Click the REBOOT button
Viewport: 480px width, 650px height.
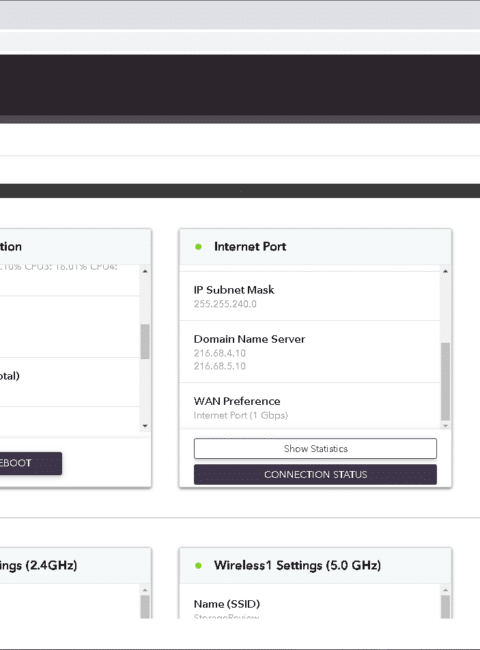tap(30, 463)
